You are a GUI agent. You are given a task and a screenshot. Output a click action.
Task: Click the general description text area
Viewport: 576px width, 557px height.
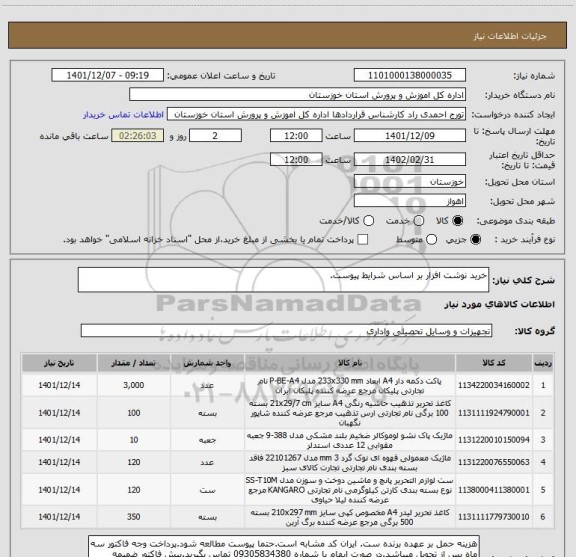point(283,280)
